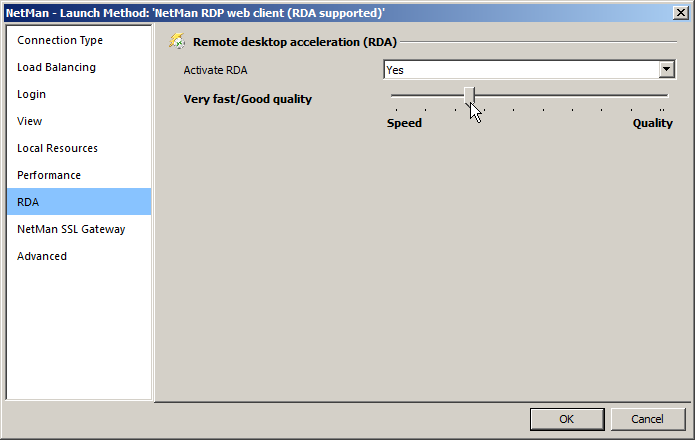Switch to the Advanced settings section
Screen dimensions: 695x440
pyautogui.click(x=42, y=256)
